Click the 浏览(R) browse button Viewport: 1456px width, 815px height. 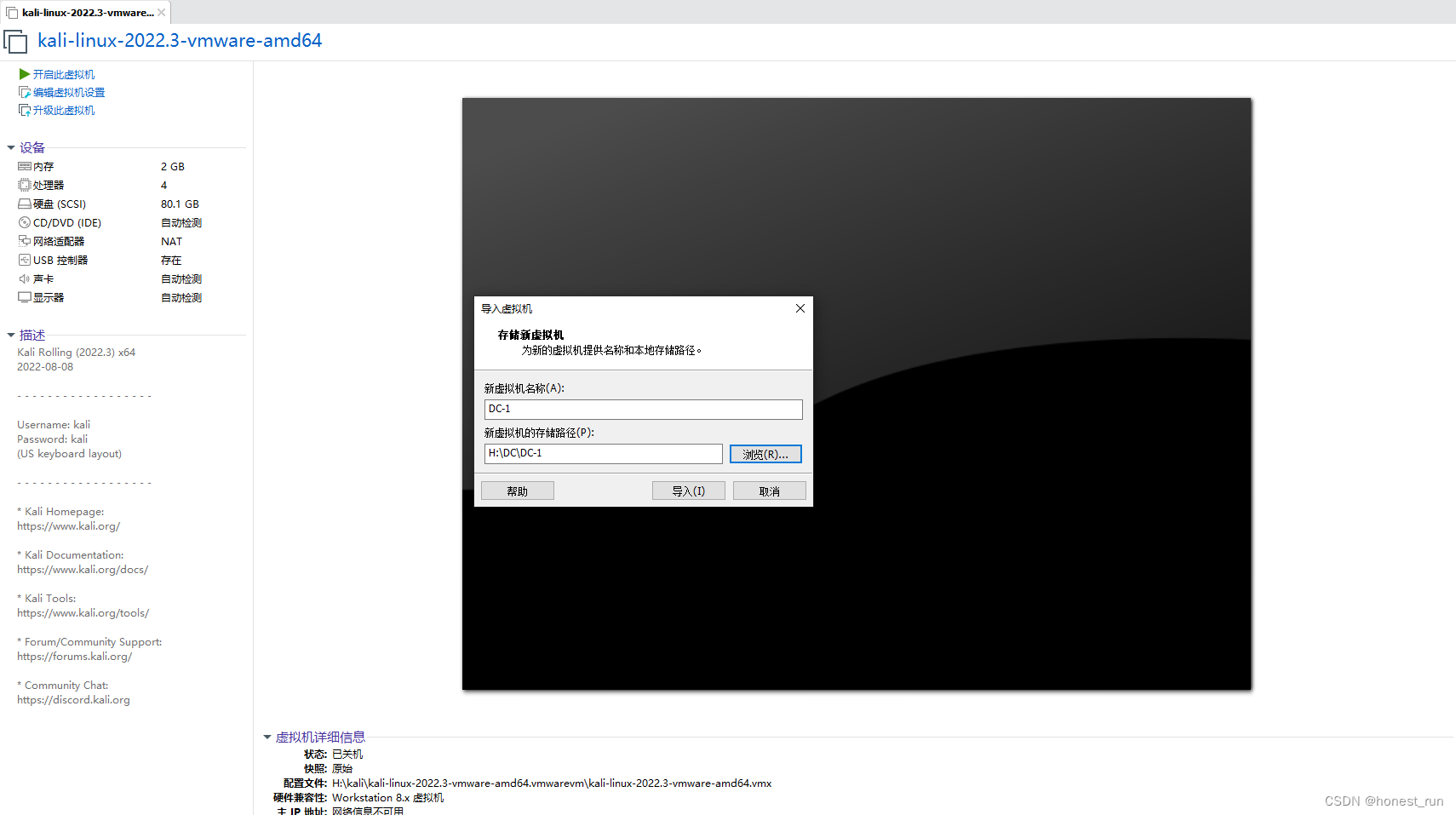coord(765,453)
